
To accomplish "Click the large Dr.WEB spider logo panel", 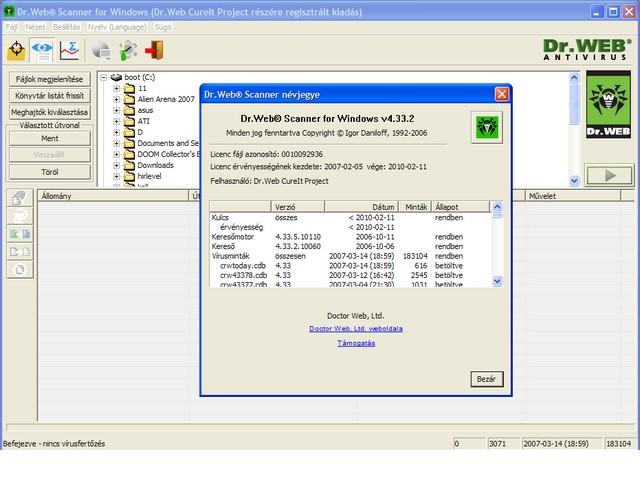I will (x=608, y=104).
